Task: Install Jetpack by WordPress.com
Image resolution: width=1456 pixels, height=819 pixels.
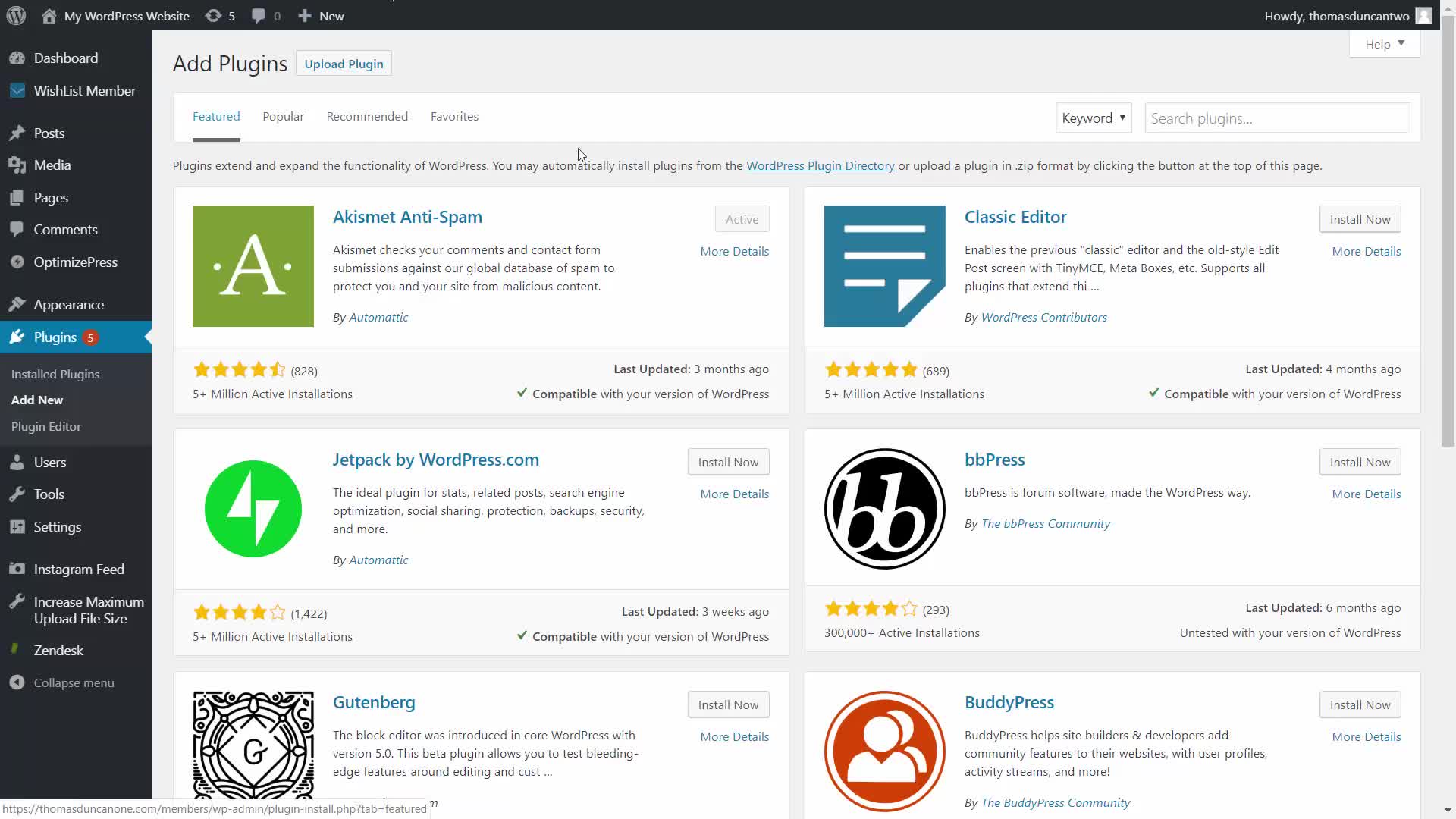Action: coord(728,462)
